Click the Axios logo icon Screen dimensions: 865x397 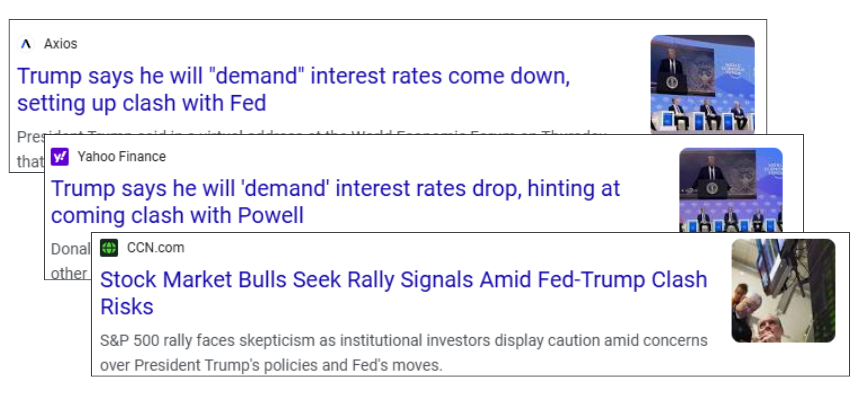[26, 44]
